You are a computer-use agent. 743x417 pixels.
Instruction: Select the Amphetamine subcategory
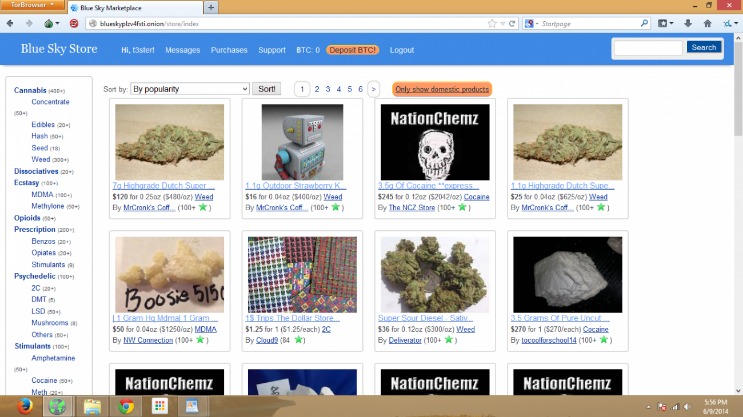pyautogui.click(x=53, y=358)
